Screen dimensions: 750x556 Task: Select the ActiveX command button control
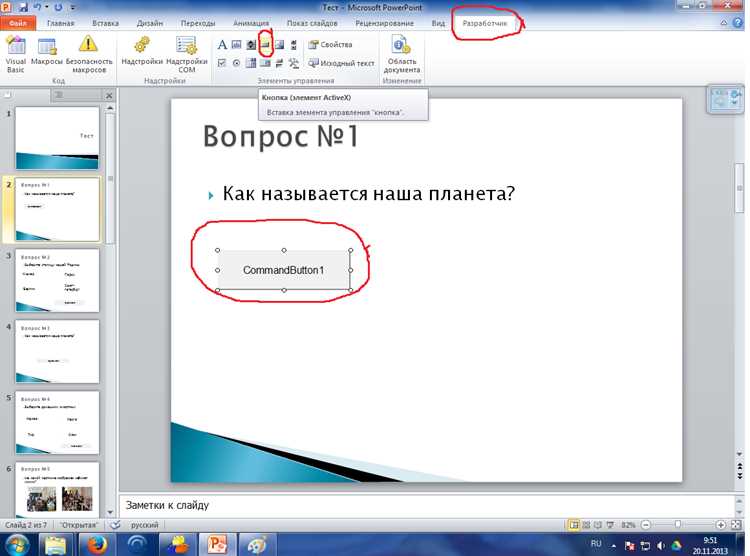265,45
